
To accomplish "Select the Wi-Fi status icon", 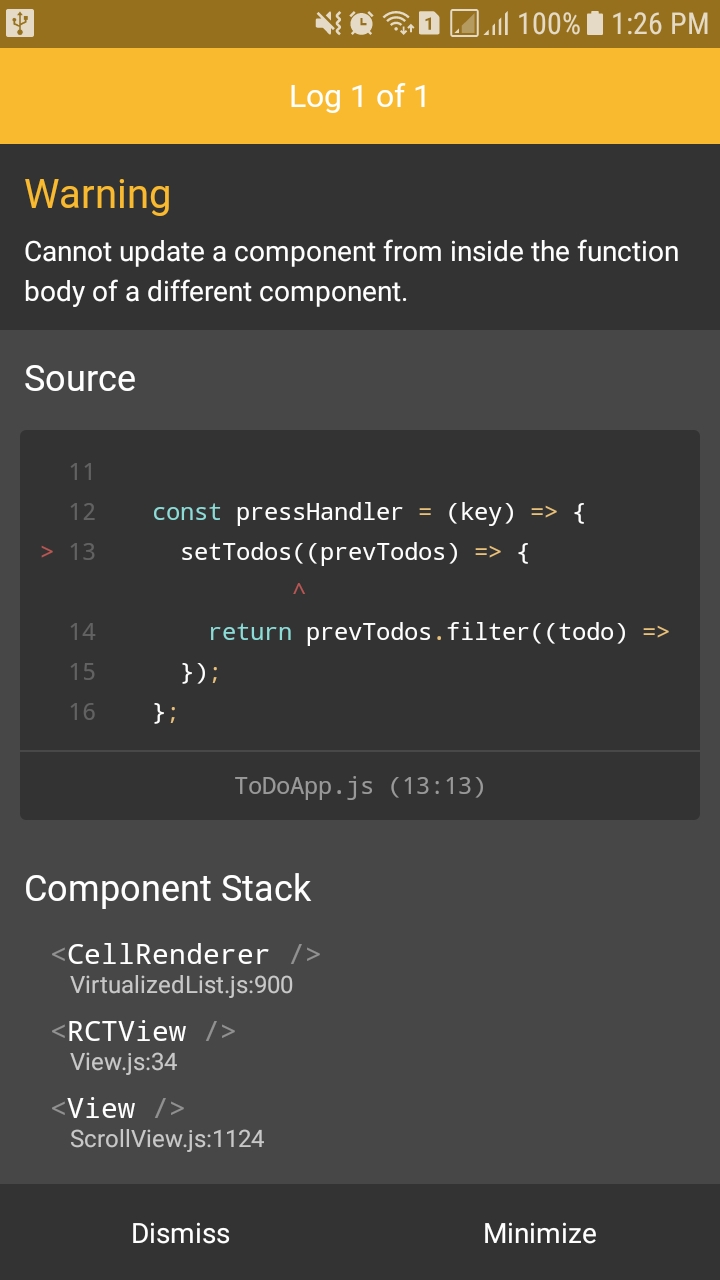I will 396,23.
